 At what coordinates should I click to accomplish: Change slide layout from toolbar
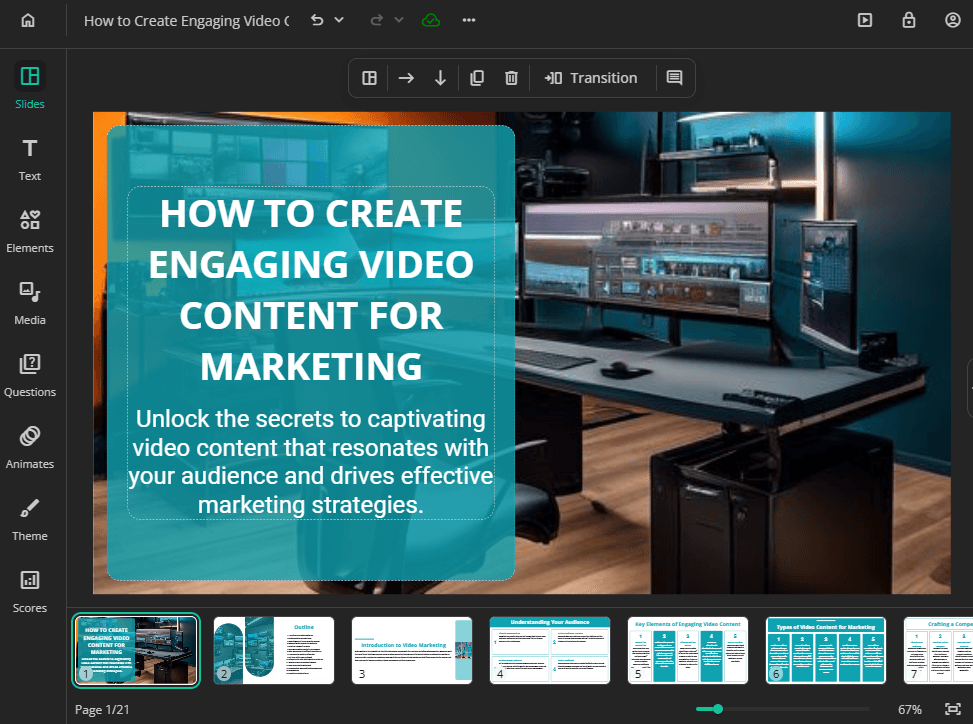370,78
